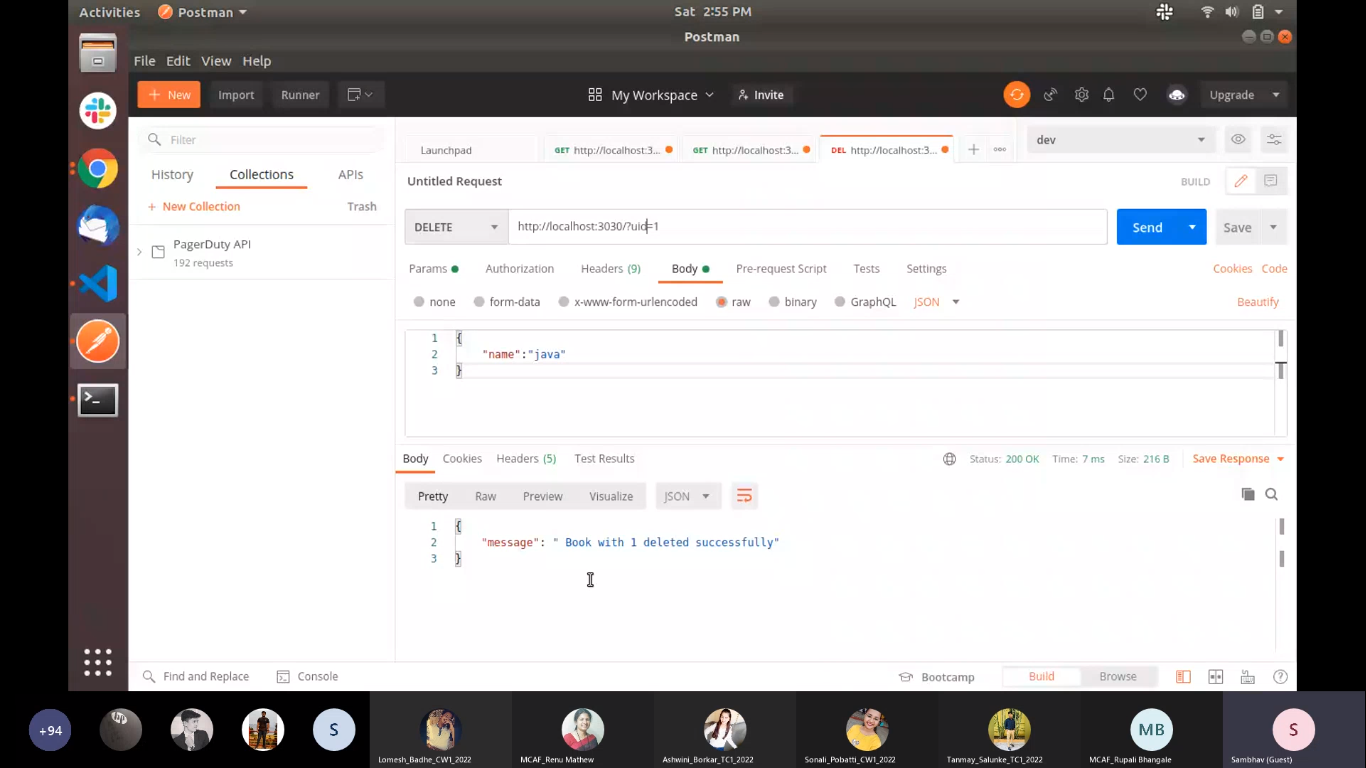Select the binary body option
The height and width of the screenshot is (768, 1366).
point(792,302)
